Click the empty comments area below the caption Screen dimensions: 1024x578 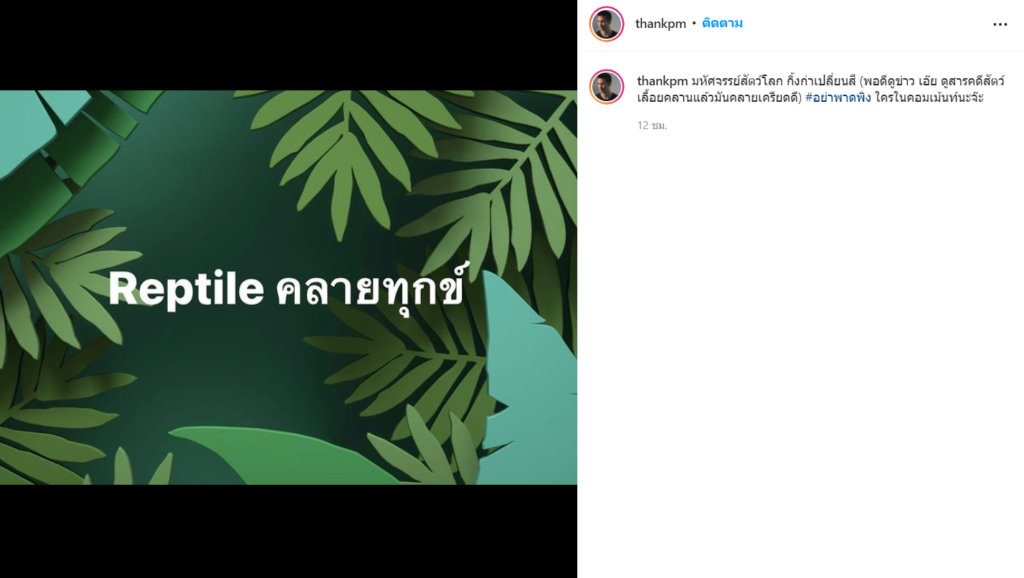801,353
